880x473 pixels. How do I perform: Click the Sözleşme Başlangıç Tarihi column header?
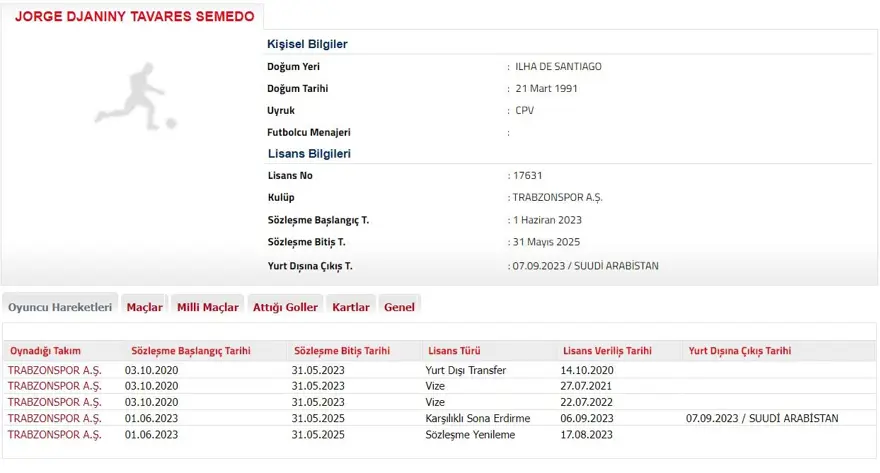pos(191,351)
